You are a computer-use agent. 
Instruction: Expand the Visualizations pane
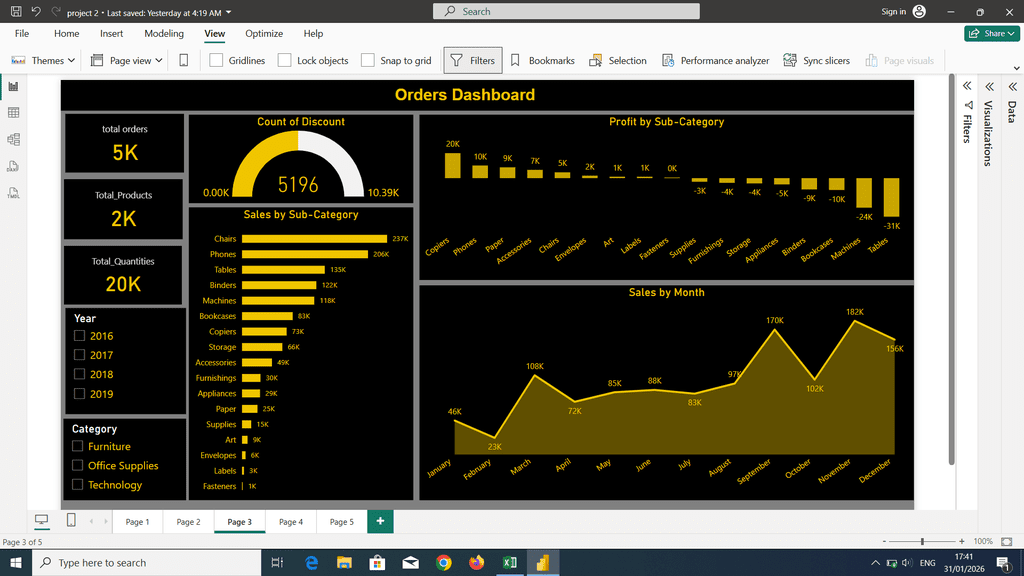(988, 86)
